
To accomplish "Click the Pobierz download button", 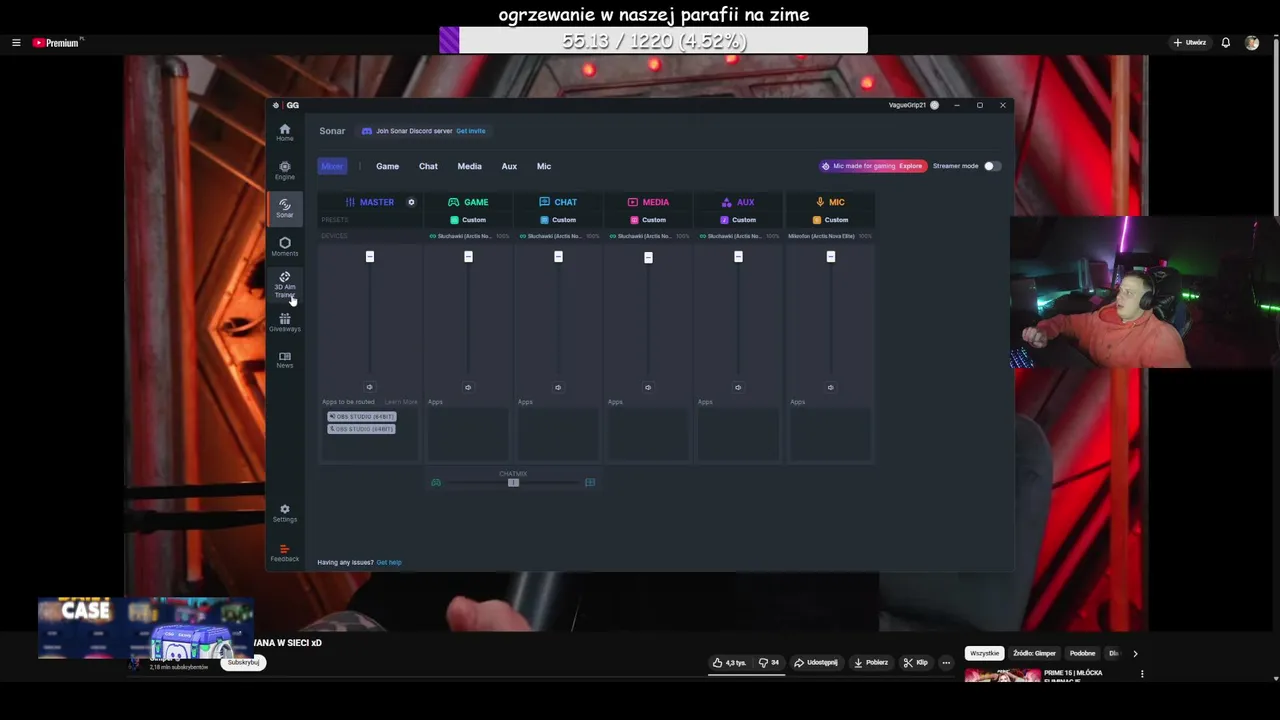I will pyautogui.click(x=871, y=662).
